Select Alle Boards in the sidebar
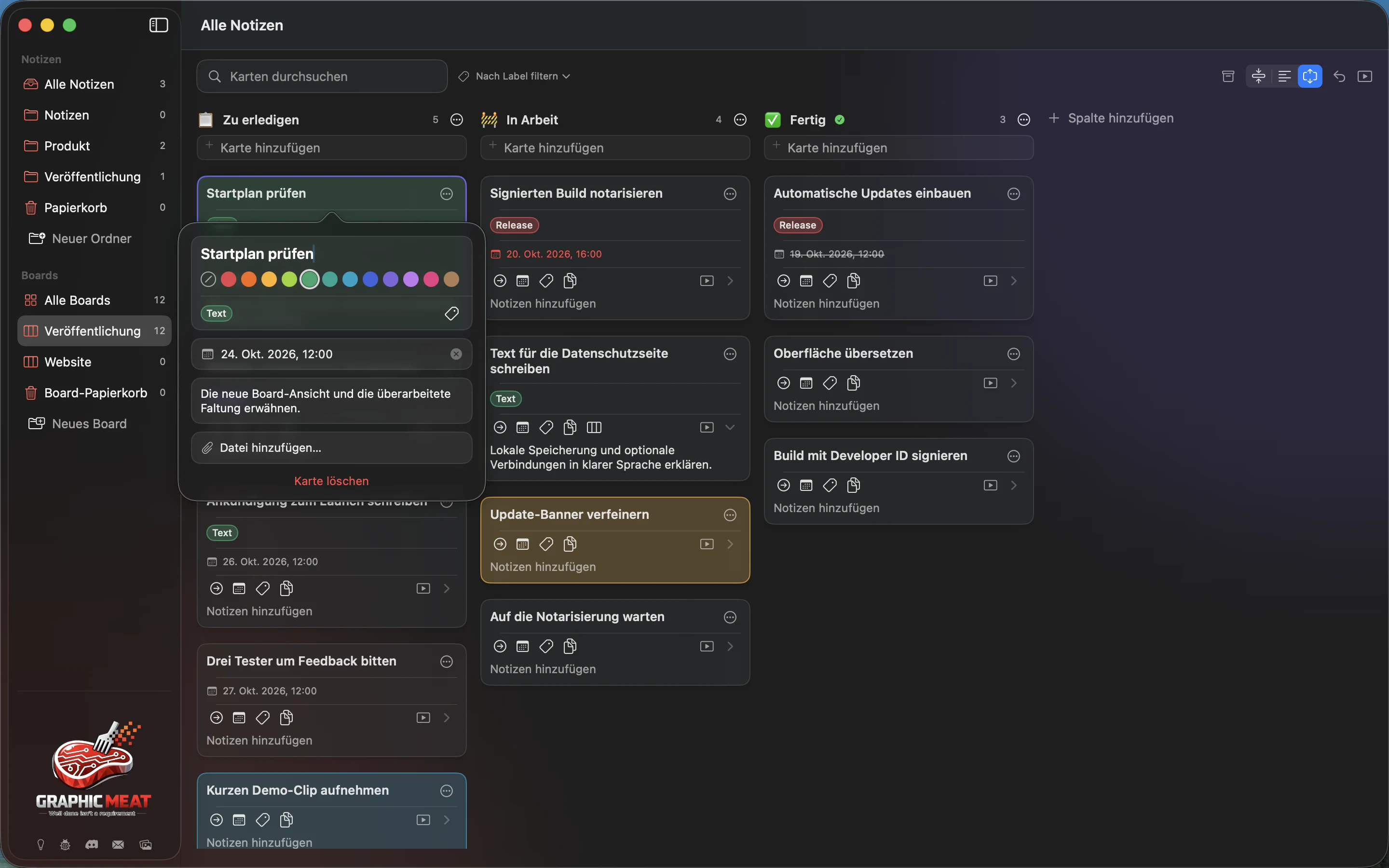Viewport: 1389px width, 868px height. point(95,300)
